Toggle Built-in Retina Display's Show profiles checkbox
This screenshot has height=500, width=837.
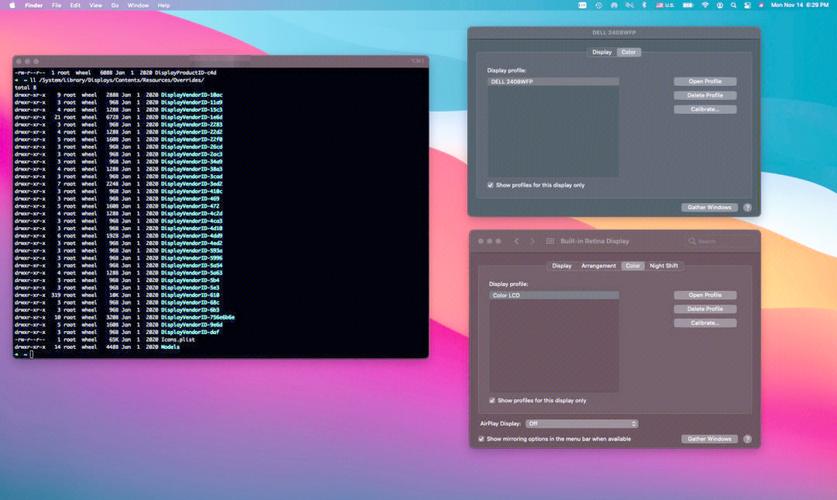point(492,400)
